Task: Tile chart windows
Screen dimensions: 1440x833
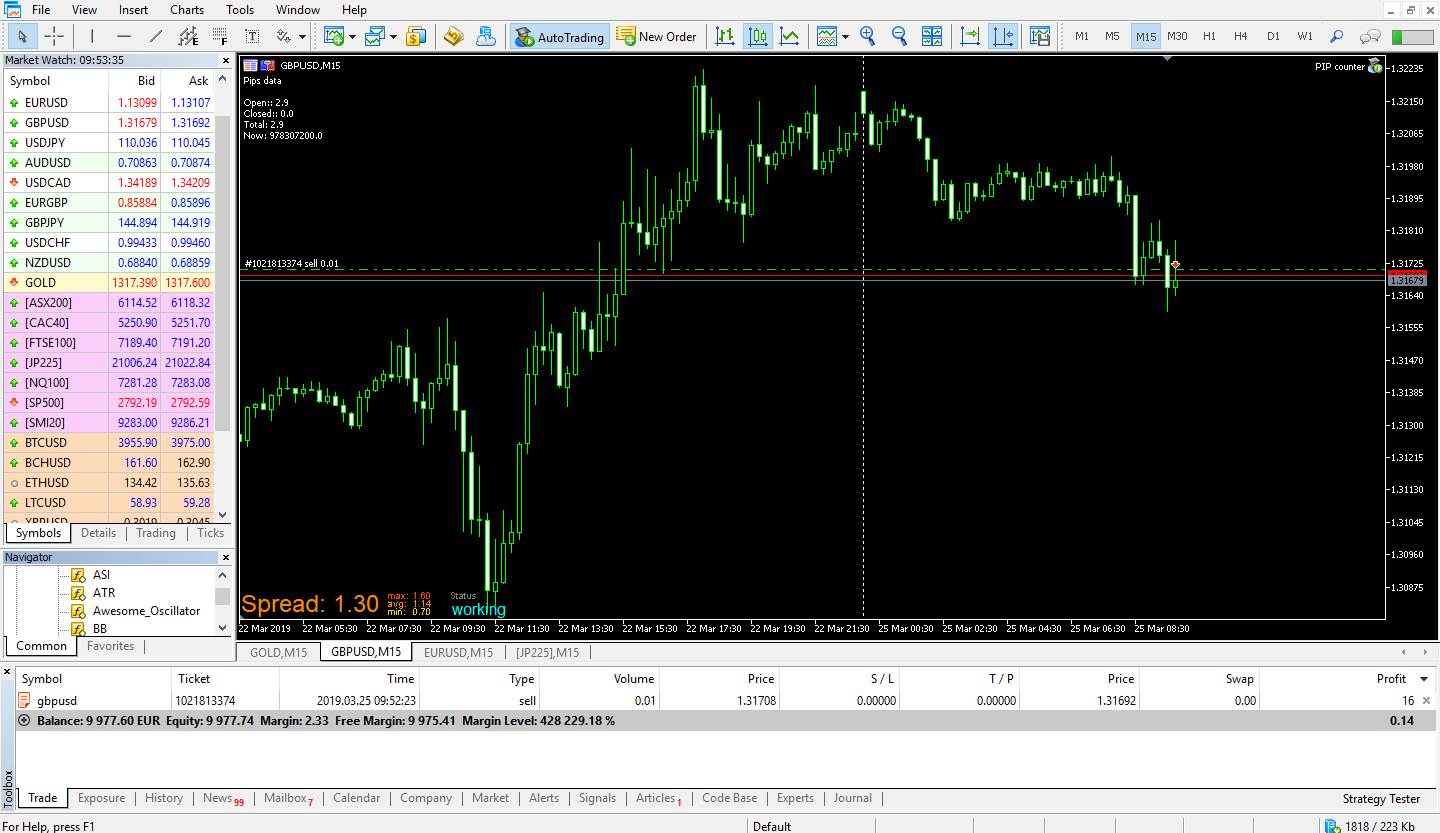Action: (931, 37)
